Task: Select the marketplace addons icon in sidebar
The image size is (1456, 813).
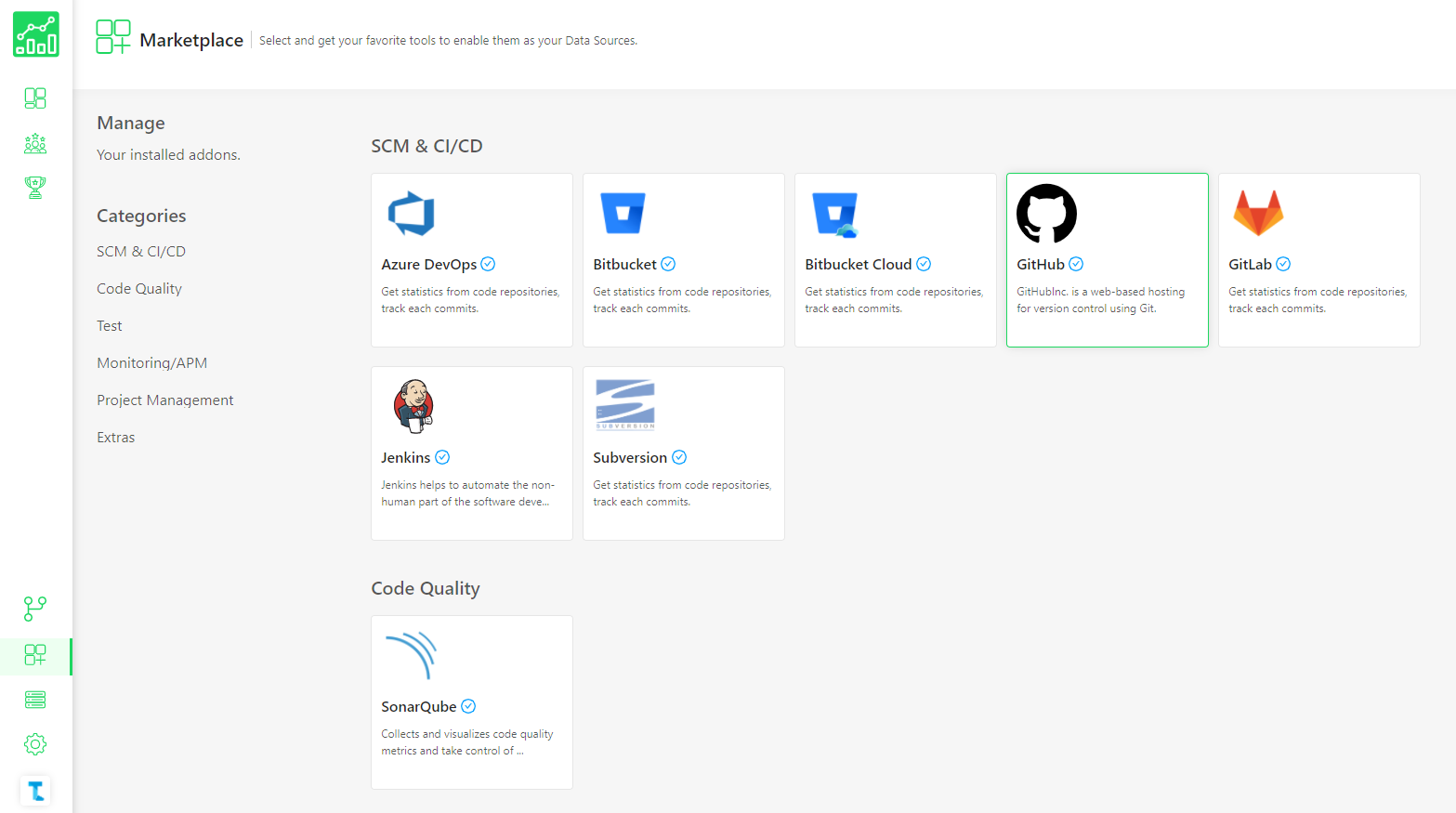Action: coord(35,655)
